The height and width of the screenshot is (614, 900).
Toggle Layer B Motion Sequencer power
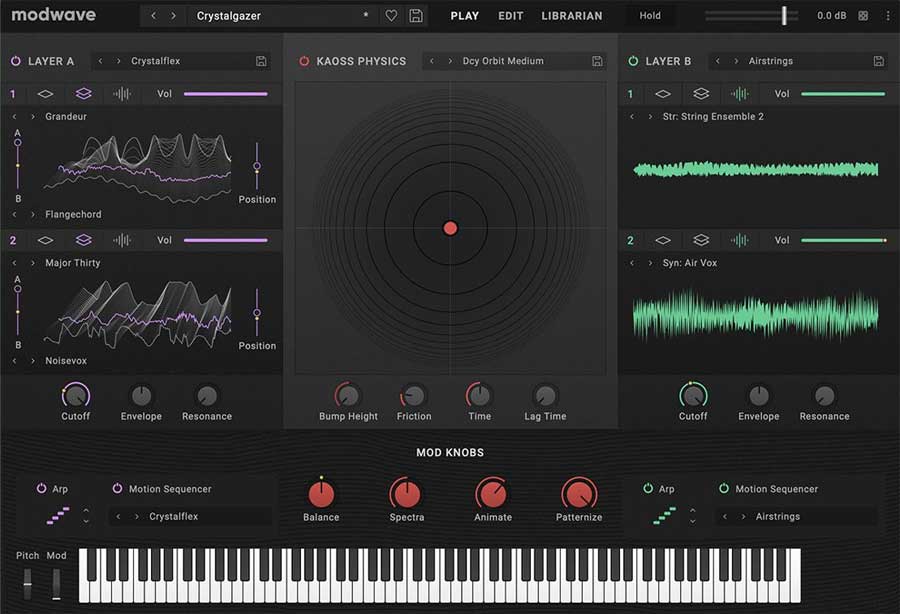[x=724, y=488]
